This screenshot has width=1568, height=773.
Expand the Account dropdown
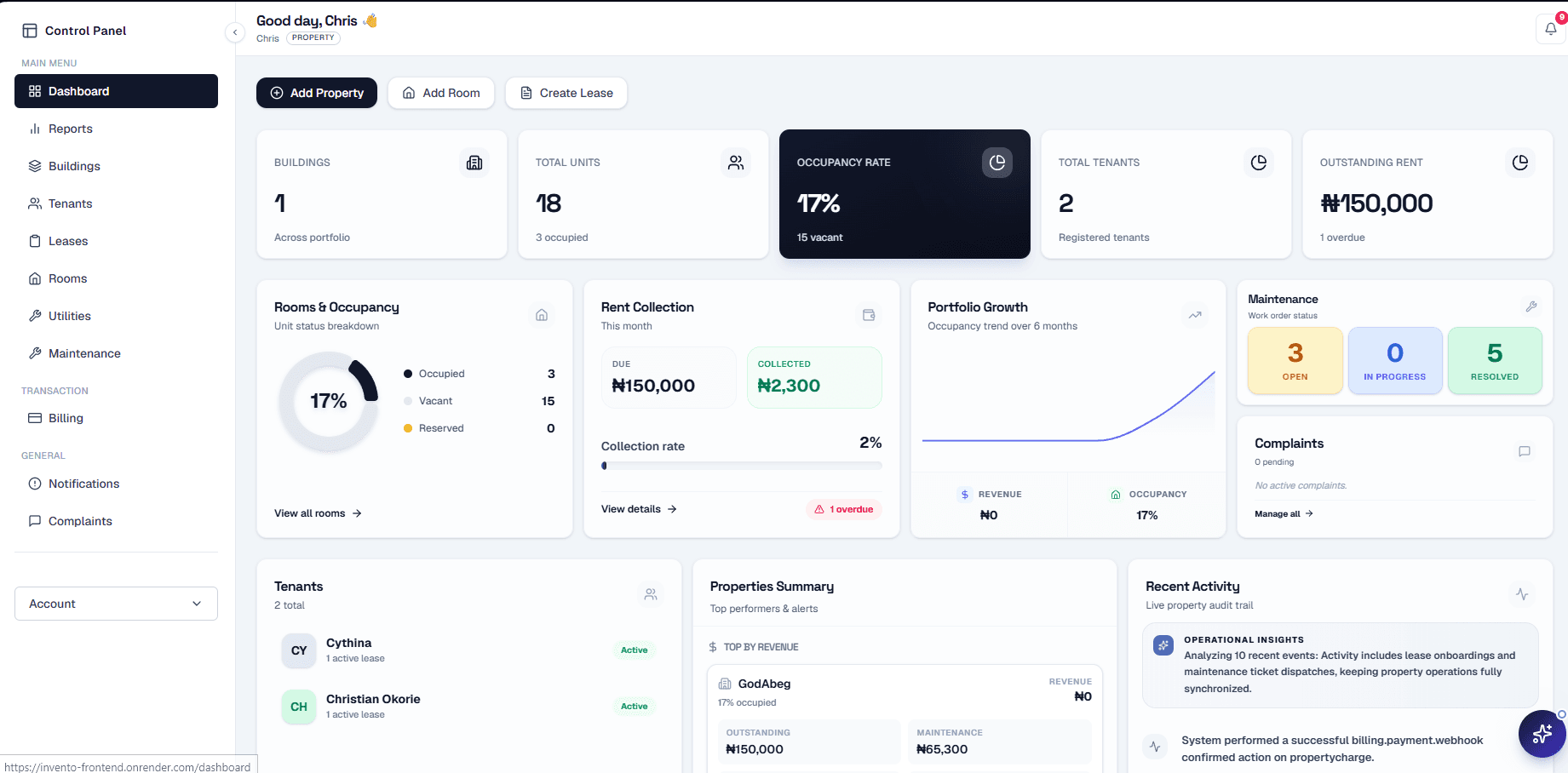coord(116,604)
